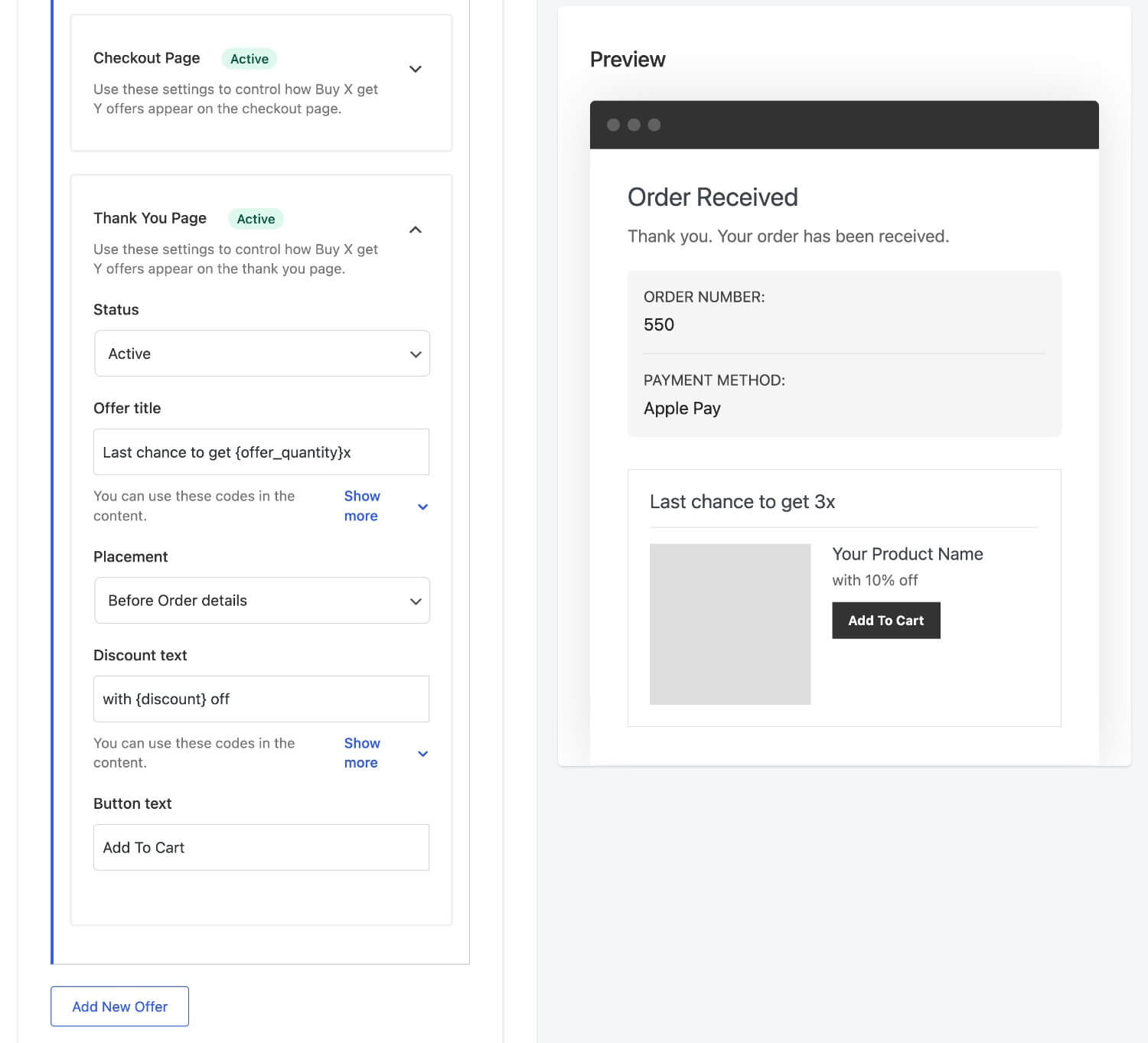
Task: Expand the Checkout Page section chevron
Action: click(x=416, y=69)
